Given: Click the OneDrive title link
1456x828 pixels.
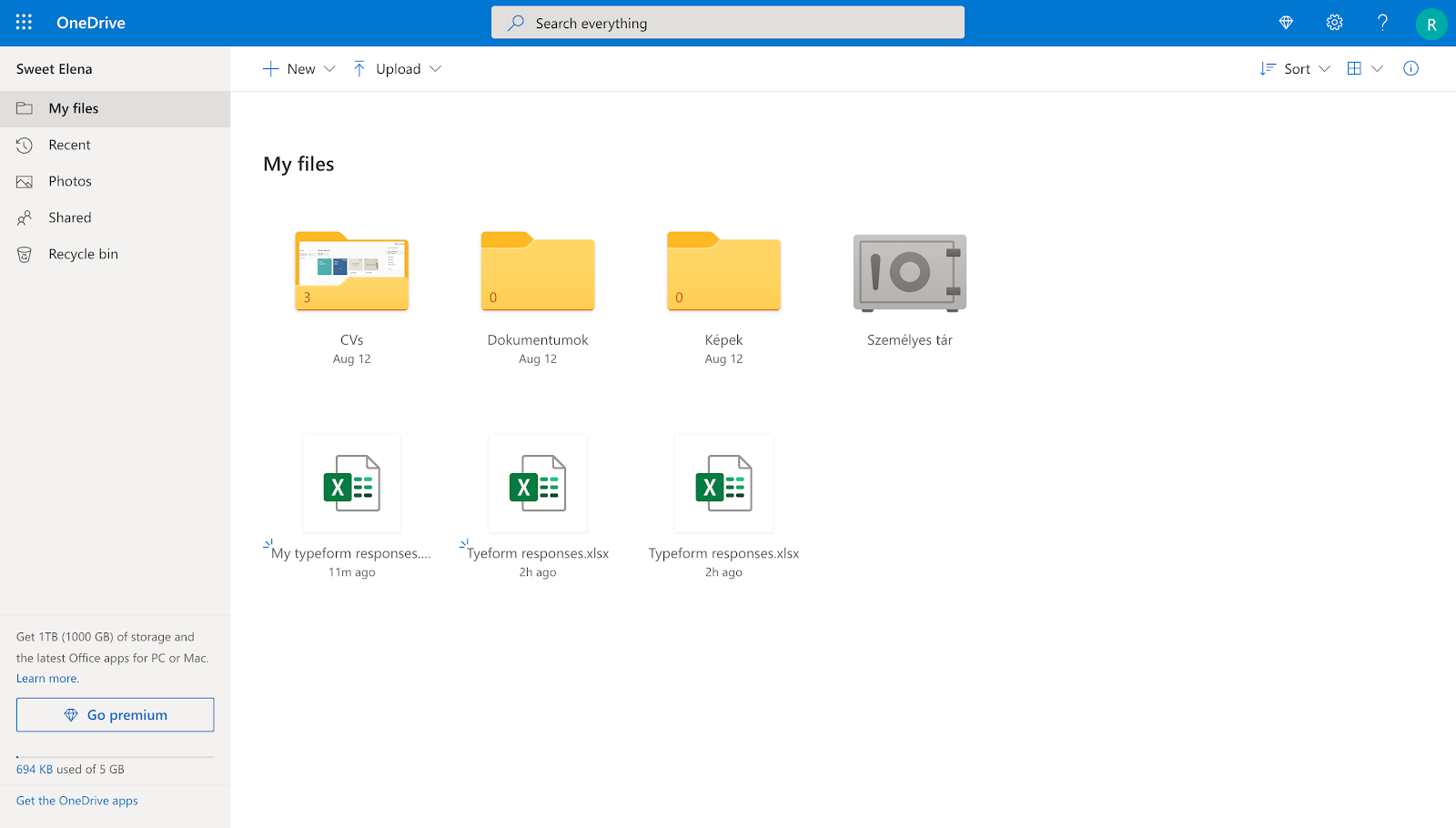Looking at the screenshot, I should click(91, 23).
